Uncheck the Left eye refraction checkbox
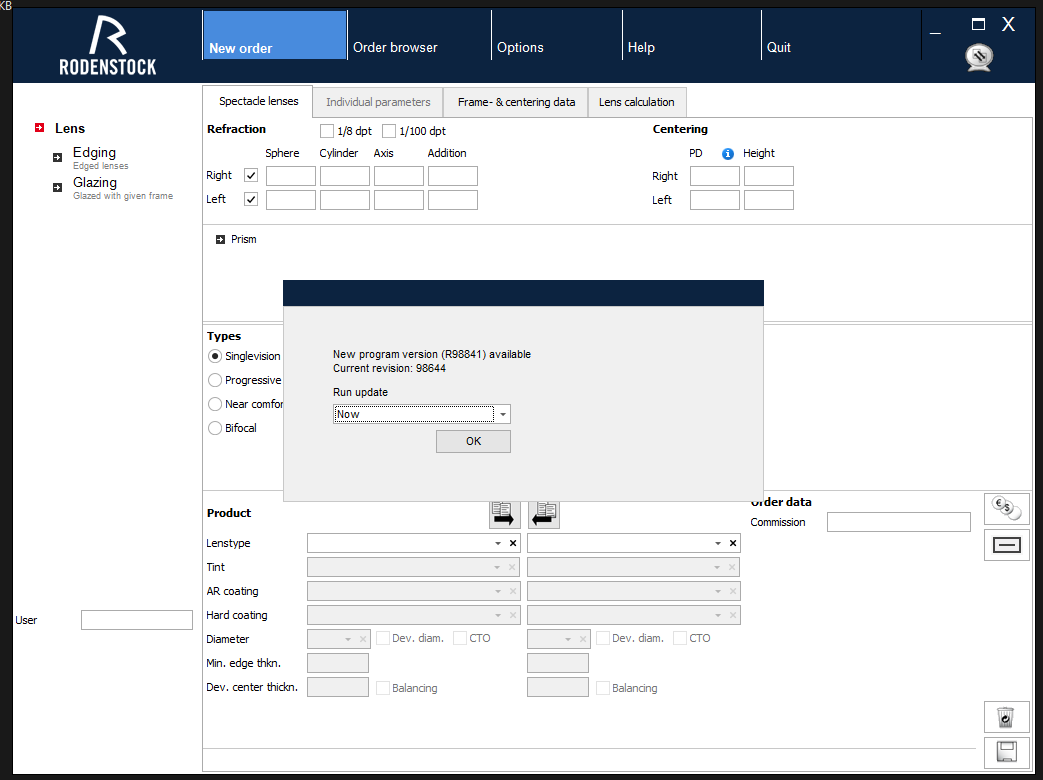The image size is (1043, 780). click(x=251, y=199)
